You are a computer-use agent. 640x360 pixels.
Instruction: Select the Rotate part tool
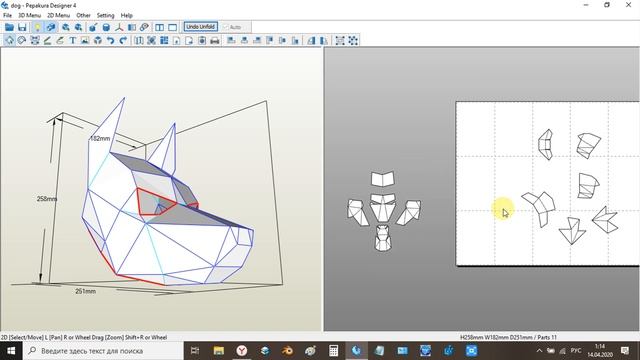[22, 40]
